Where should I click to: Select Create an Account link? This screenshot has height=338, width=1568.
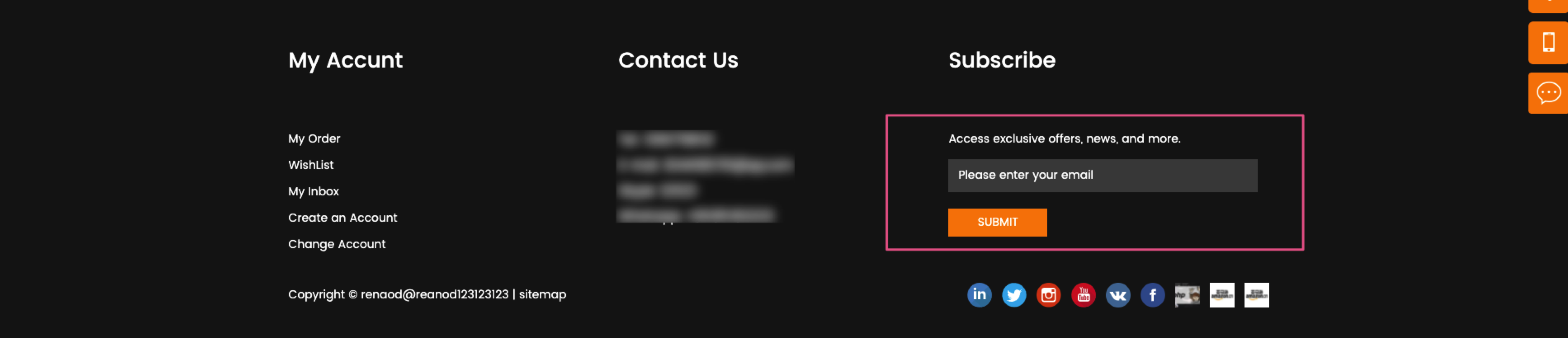[342, 218]
